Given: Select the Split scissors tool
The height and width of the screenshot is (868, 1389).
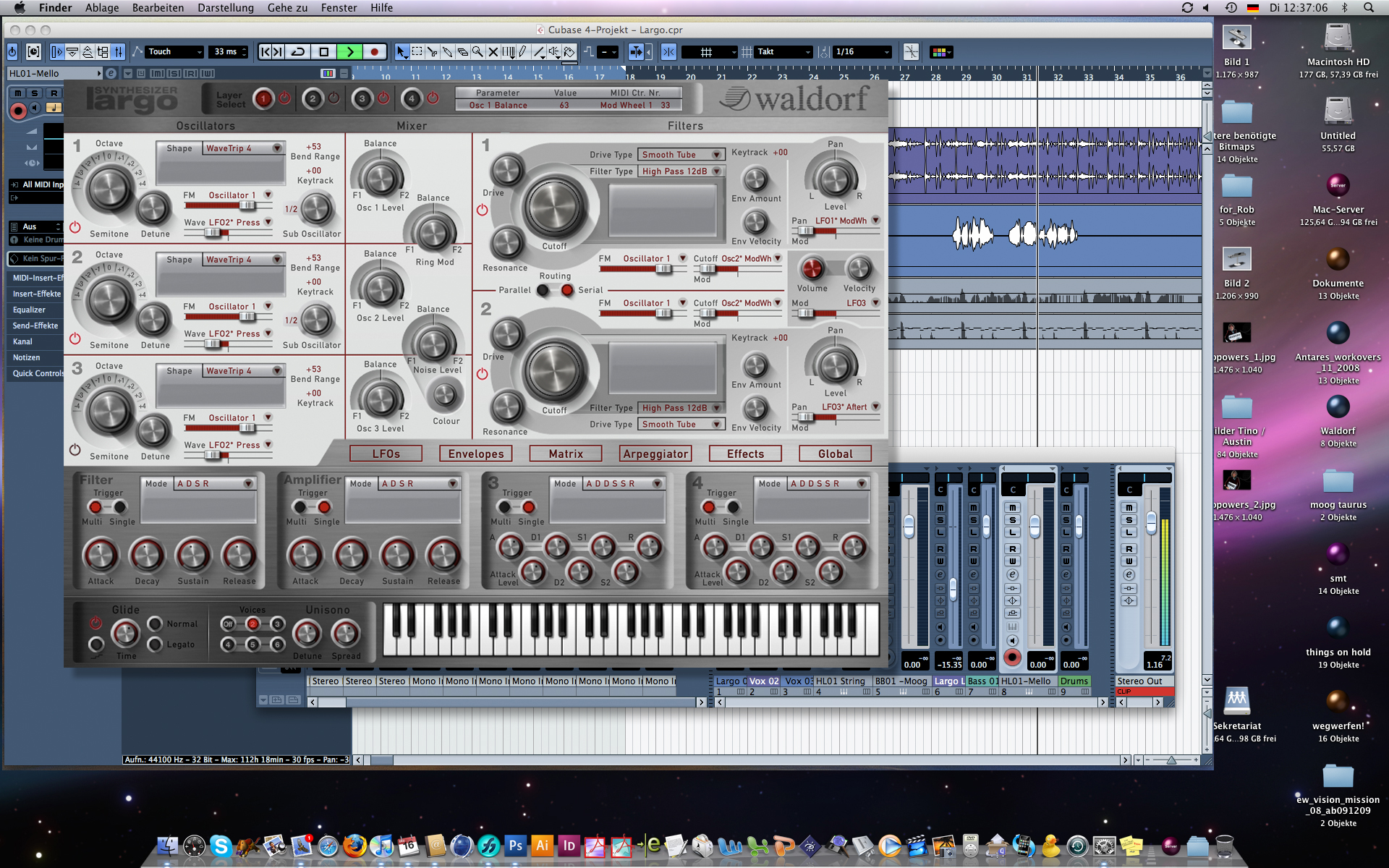Looking at the screenshot, I should pos(433,52).
